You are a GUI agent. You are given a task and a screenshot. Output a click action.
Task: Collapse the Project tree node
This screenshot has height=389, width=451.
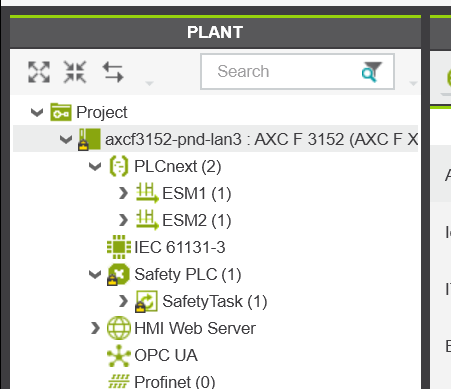[37, 112]
